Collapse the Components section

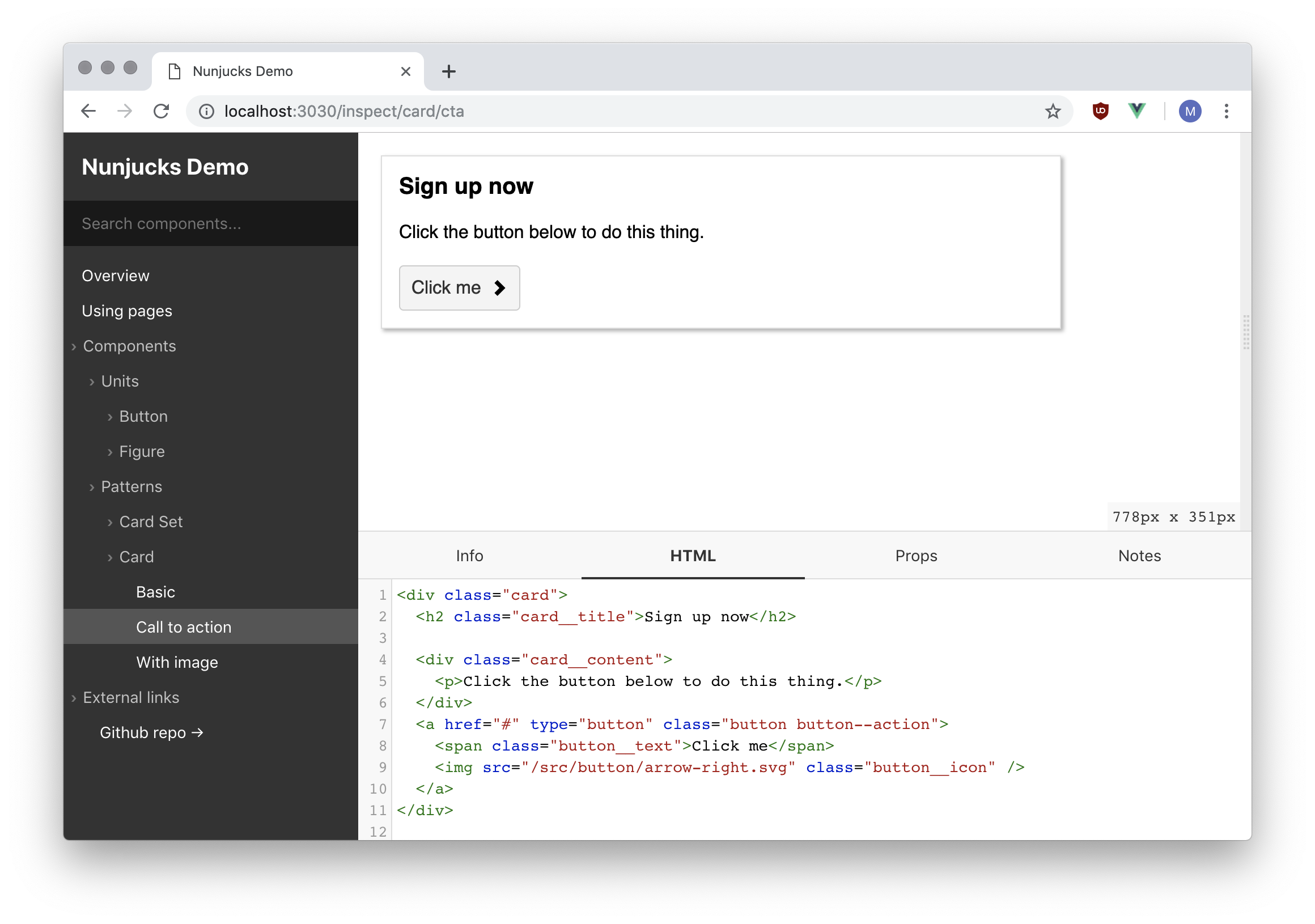click(129, 346)
